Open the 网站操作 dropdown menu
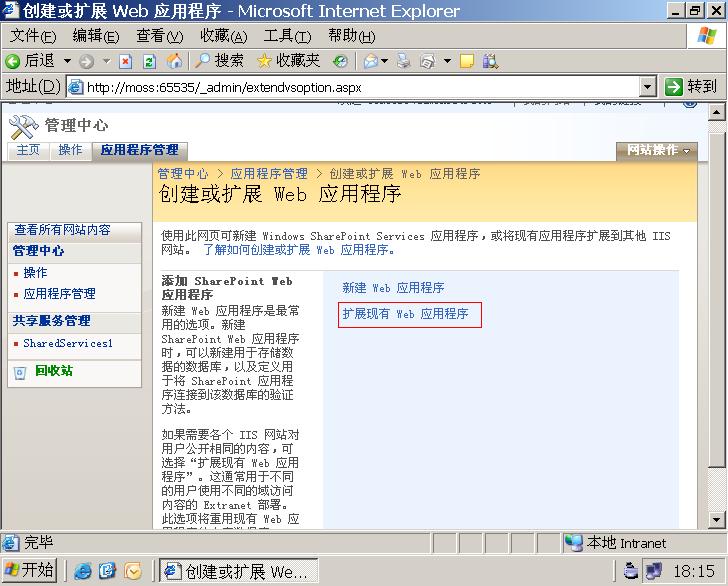Screen dimensions: 728x586 point(656,151)
